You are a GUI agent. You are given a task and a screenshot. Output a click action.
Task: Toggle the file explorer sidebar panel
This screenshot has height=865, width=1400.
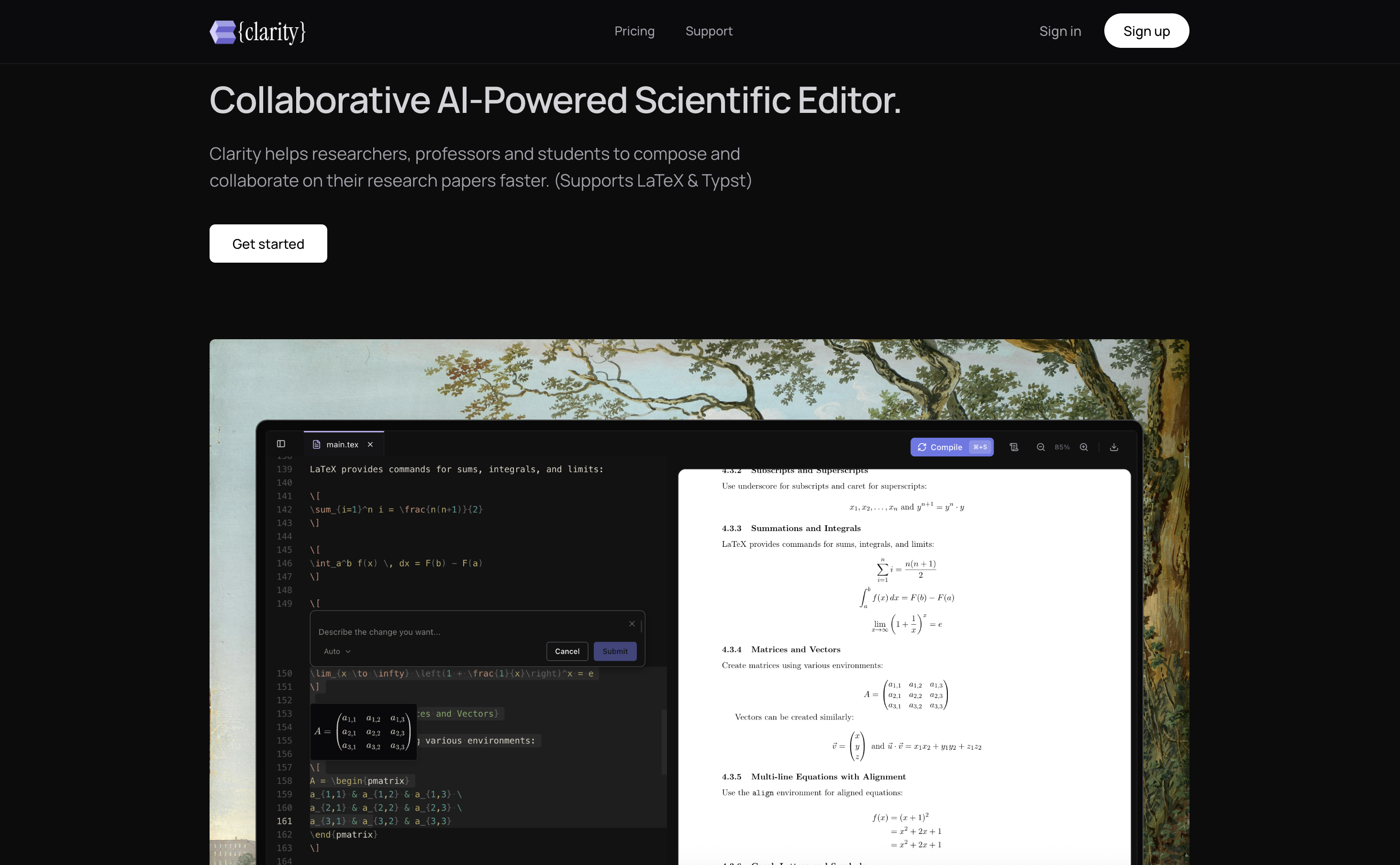[x=281, y=444]
